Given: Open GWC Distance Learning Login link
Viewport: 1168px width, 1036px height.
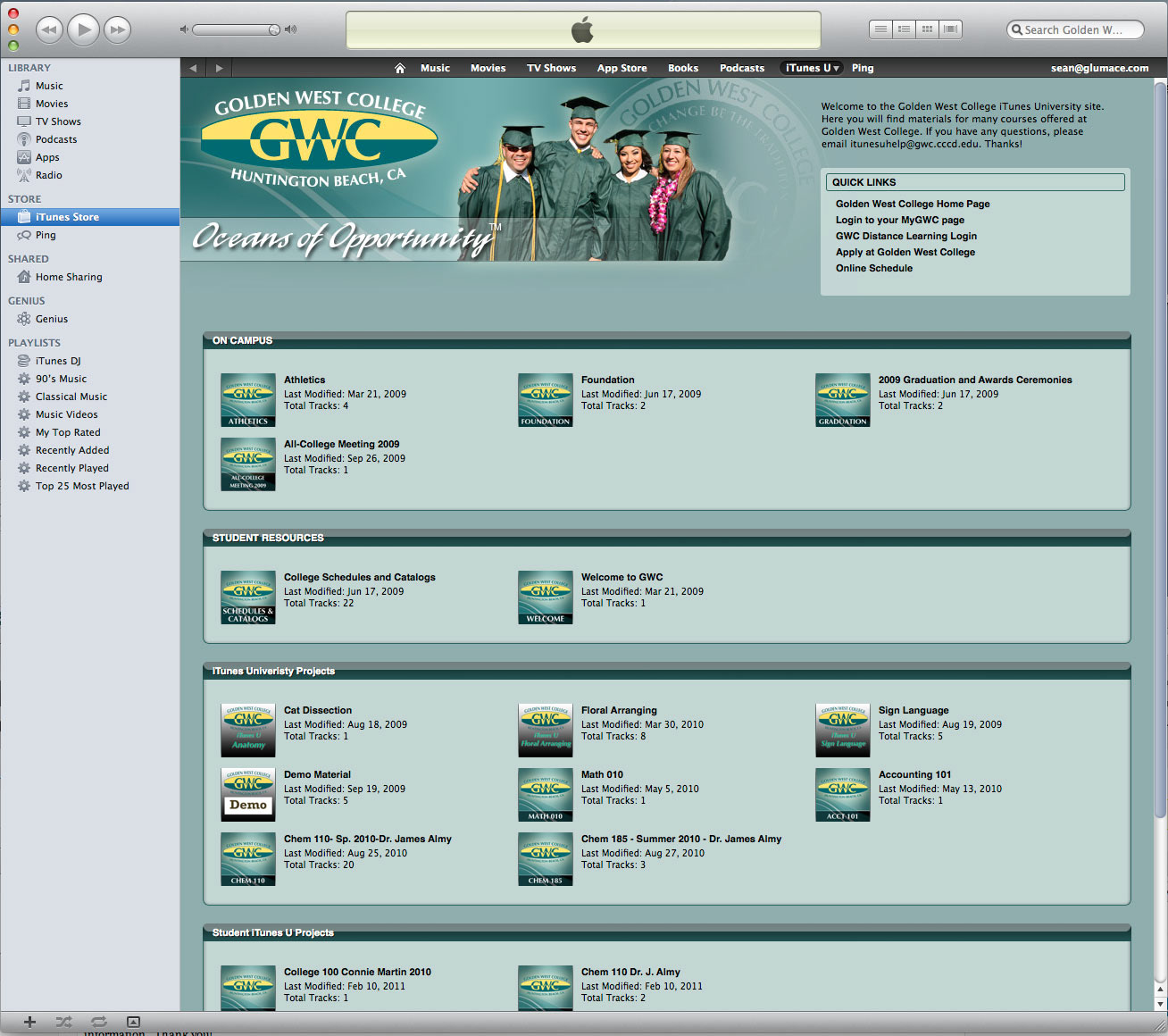Looking at the screenshot, I should (x=906, y=236).
